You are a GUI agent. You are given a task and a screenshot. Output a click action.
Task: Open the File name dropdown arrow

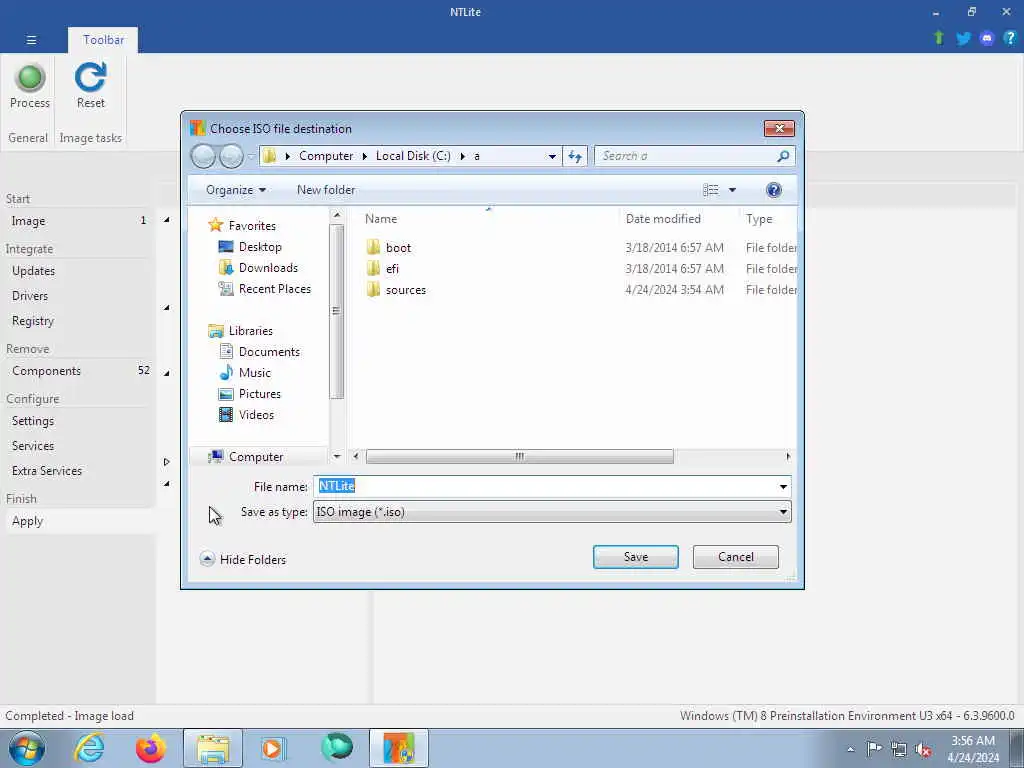tap(783, 487)
